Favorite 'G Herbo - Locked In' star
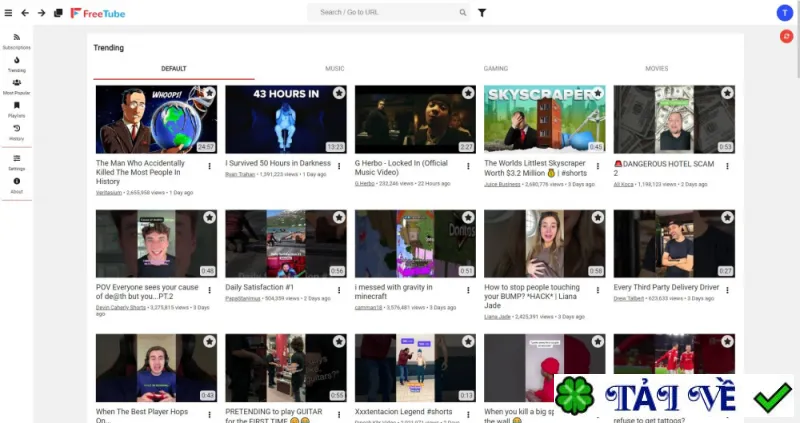This screenshot has height=423, width=800. point(468,93)
